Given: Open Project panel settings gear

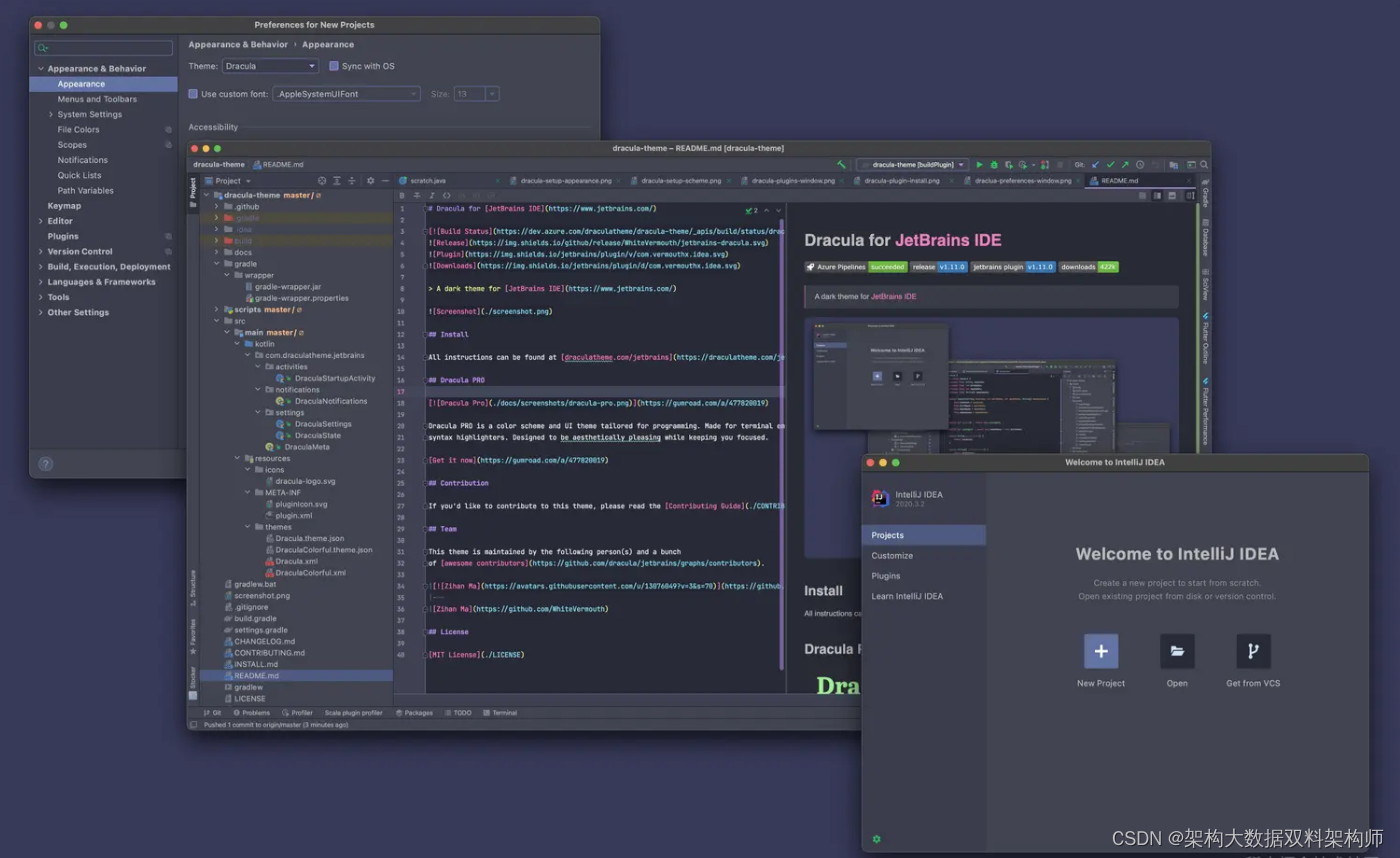Looking at the screenshot, I should pyautogui.click(x=370, y=181).
